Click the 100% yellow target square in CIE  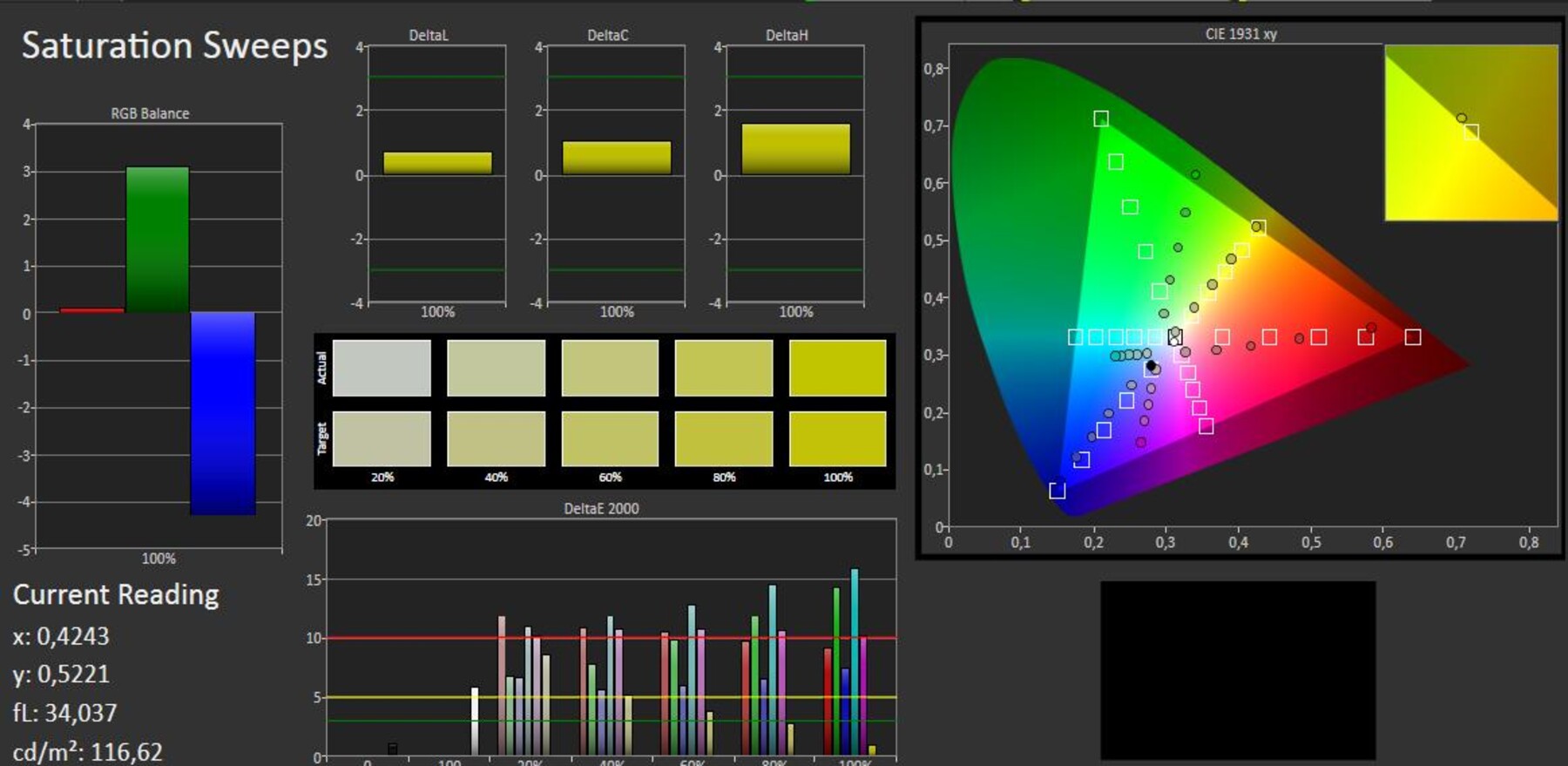(1259, 227)
